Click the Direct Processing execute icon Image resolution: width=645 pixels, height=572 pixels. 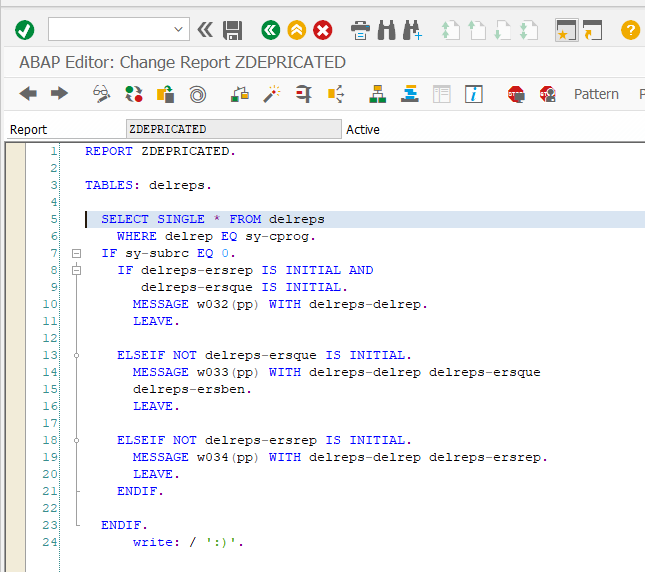[x=304, y=94]
